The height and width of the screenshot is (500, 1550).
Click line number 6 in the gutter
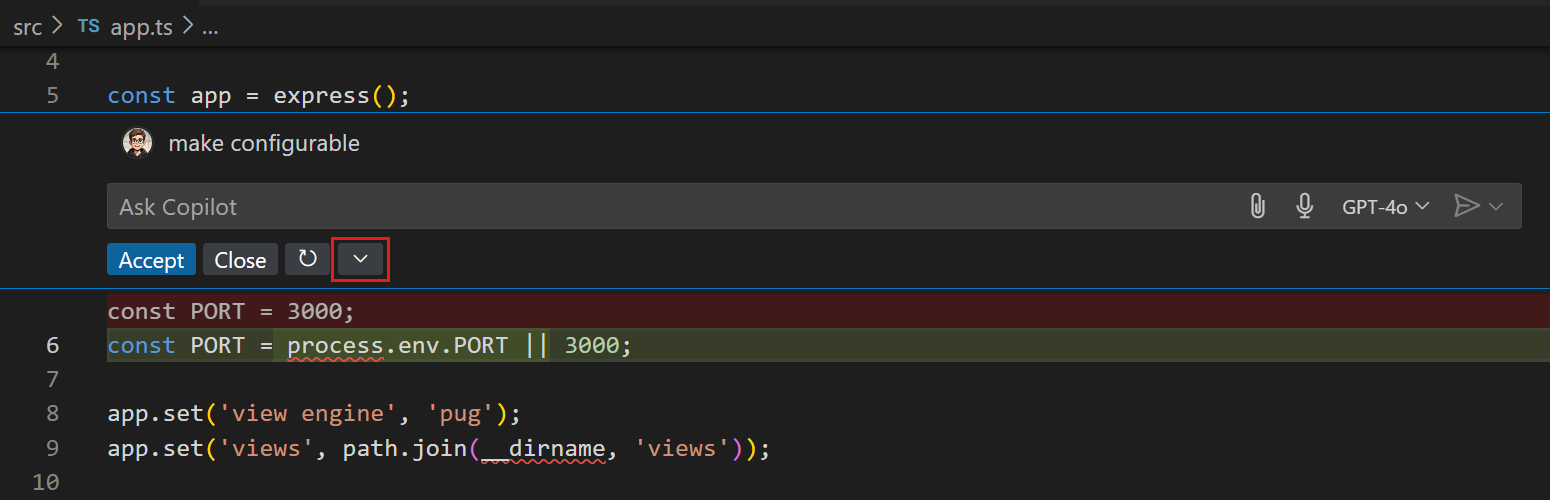tap(52, 346)
